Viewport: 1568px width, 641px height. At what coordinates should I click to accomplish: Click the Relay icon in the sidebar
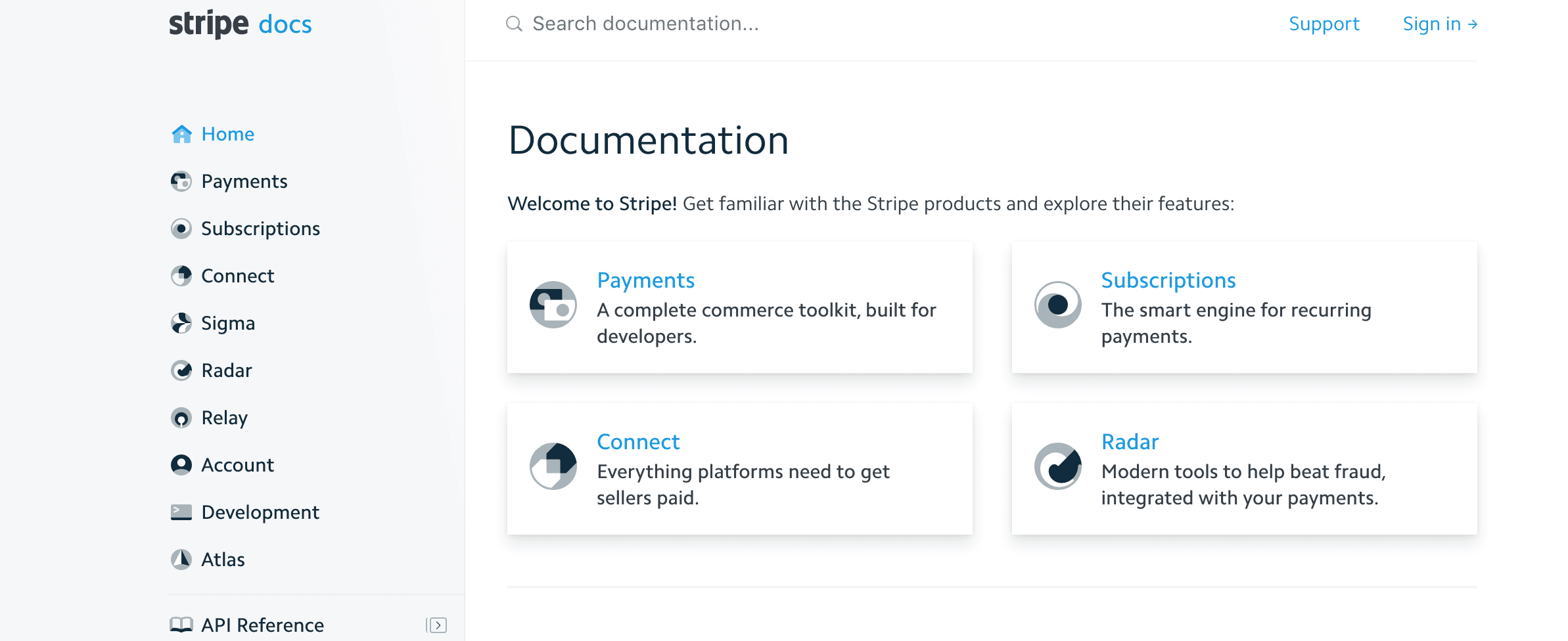coord(181,418)
